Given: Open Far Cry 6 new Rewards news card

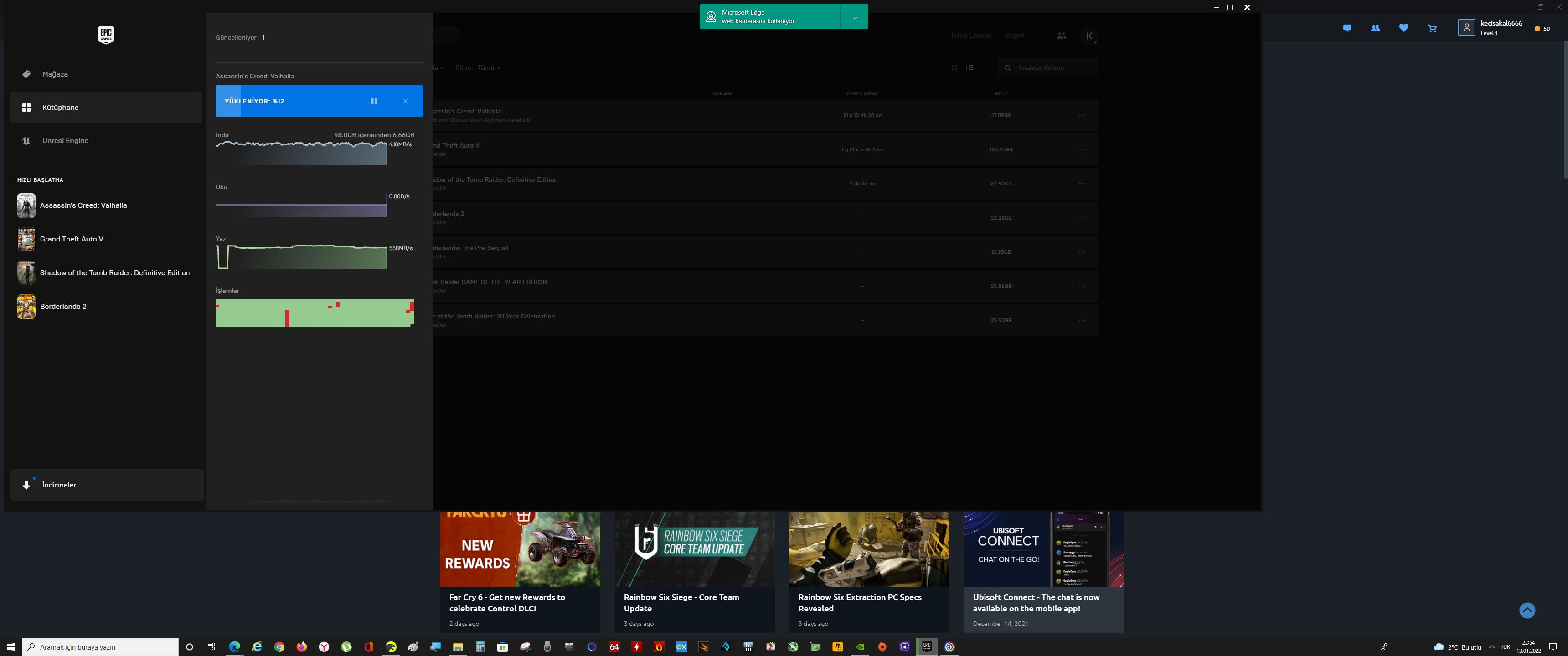Looking at the screenshot, I should point(520,572).
